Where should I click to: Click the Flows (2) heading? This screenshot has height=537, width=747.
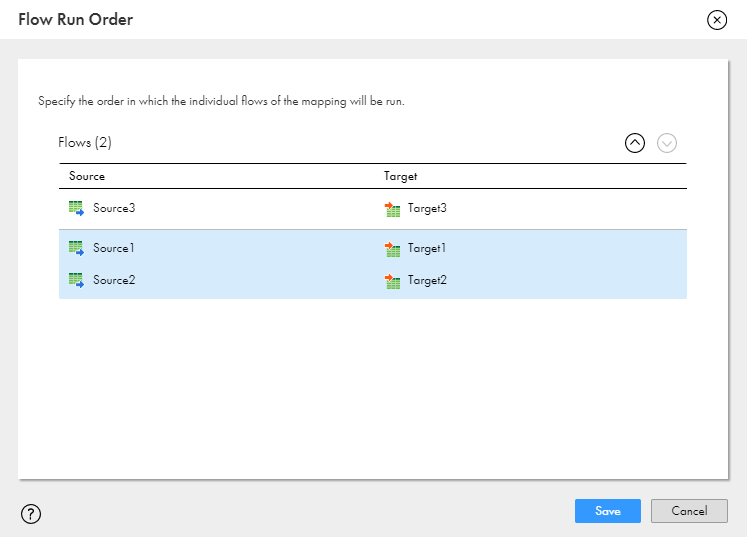(x=85, y=142)
